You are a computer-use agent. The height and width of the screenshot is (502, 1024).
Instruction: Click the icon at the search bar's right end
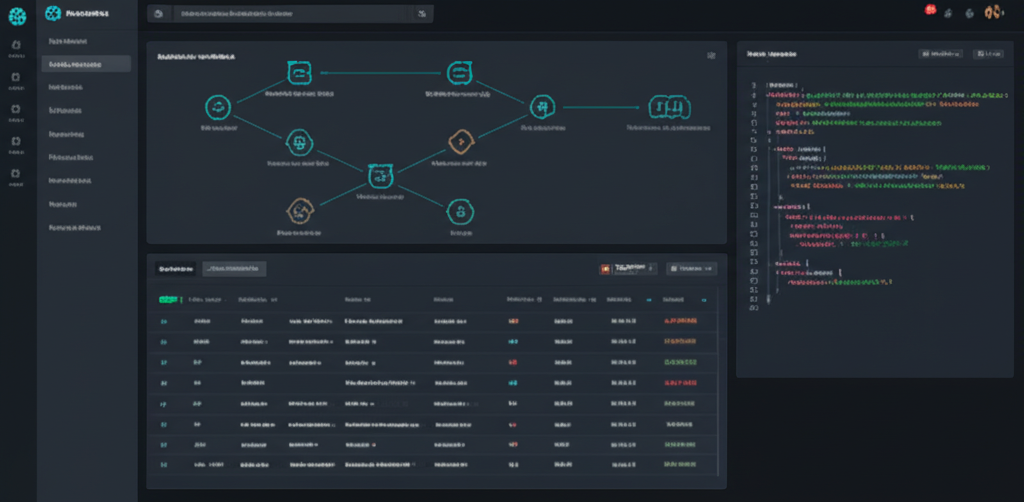[x=422, y=14]
